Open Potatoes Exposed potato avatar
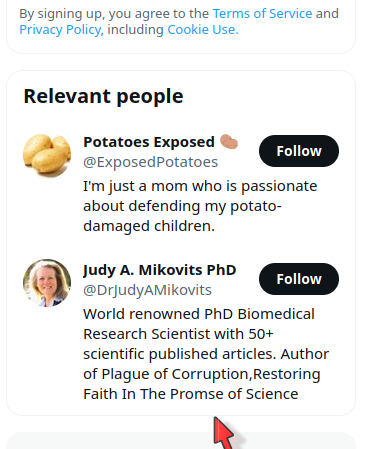 click(47, 155)
